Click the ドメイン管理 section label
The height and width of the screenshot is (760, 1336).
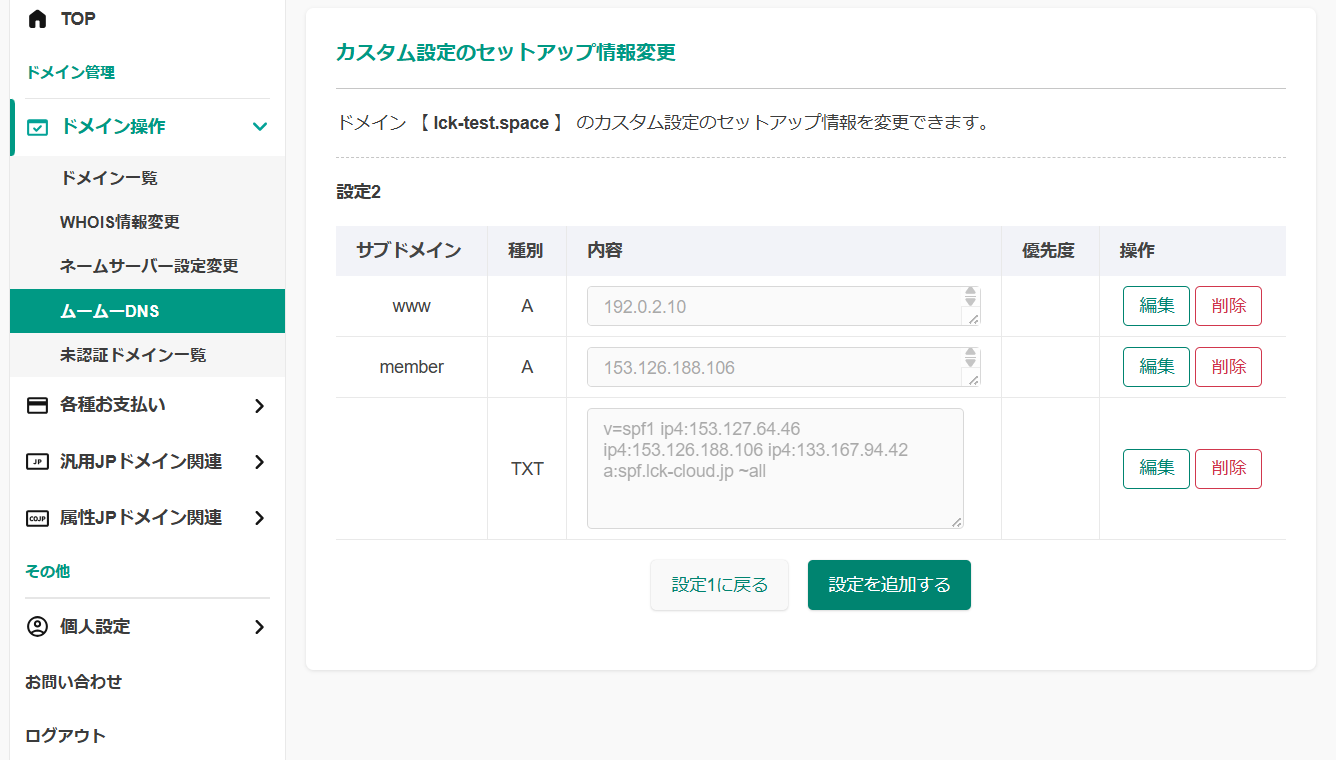[70, 73]
